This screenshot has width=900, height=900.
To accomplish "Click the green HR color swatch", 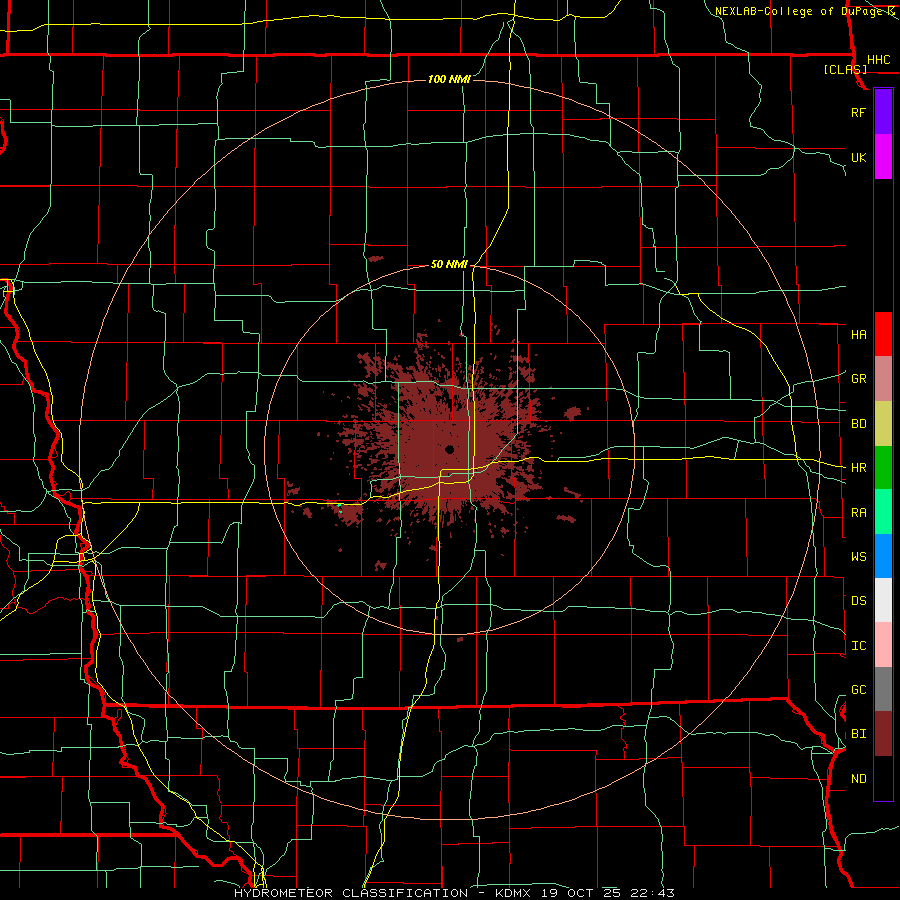I will pos(883,467).
